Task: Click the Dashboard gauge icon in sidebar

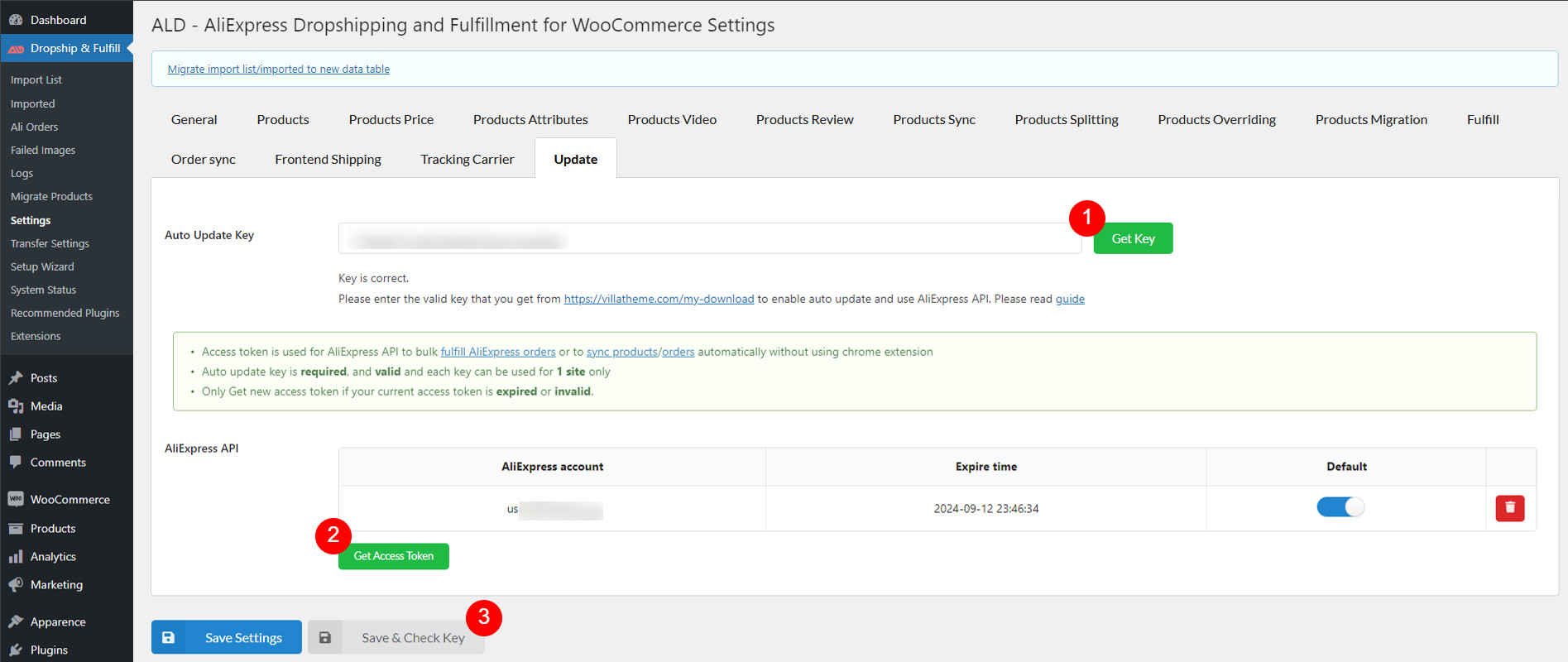Action: click(16, 20)
